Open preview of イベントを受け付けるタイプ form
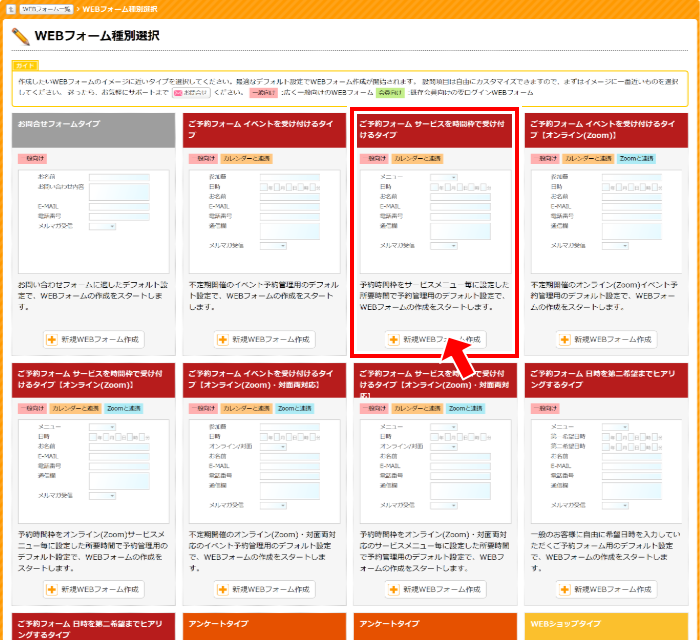Viewport: 700px width, 640px height. click(265, 221)
